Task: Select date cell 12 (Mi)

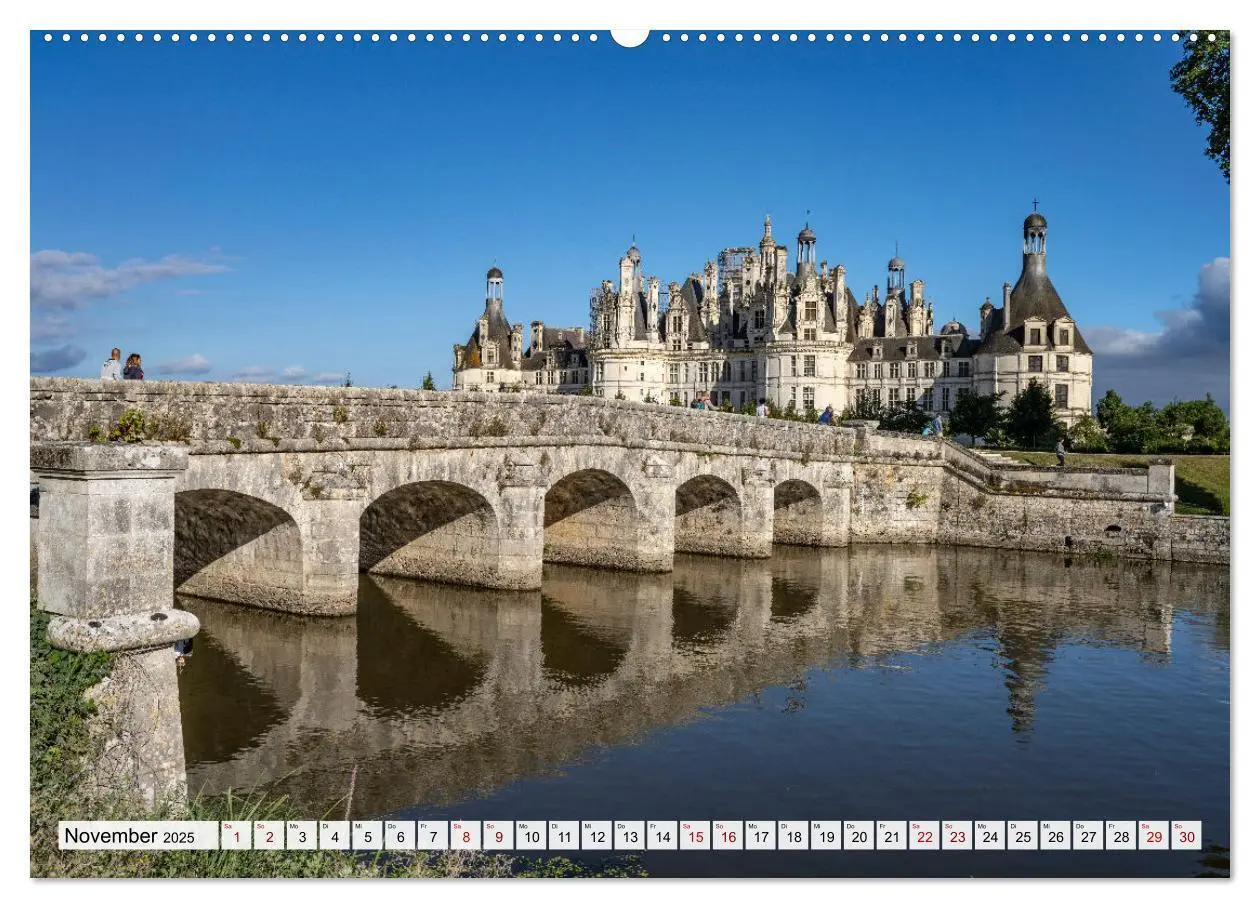Action: [x=596, y=836]
